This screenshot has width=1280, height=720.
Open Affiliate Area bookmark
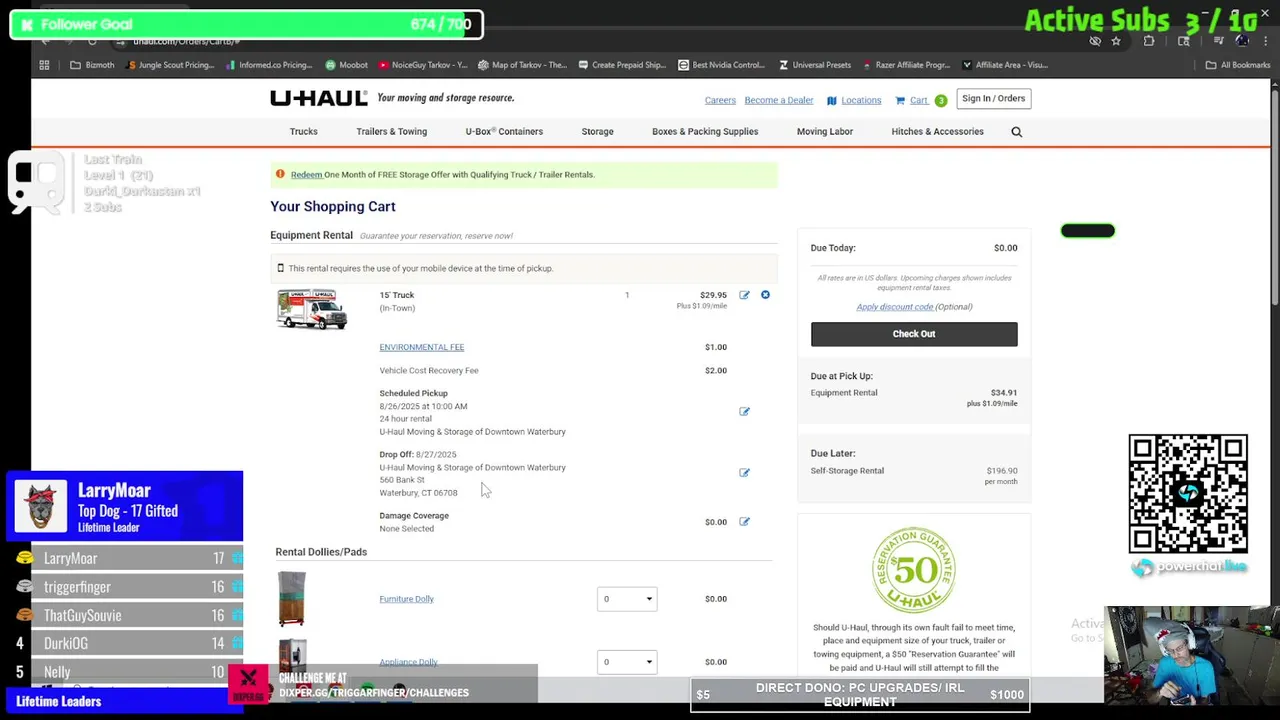[x=1005, y=65]
